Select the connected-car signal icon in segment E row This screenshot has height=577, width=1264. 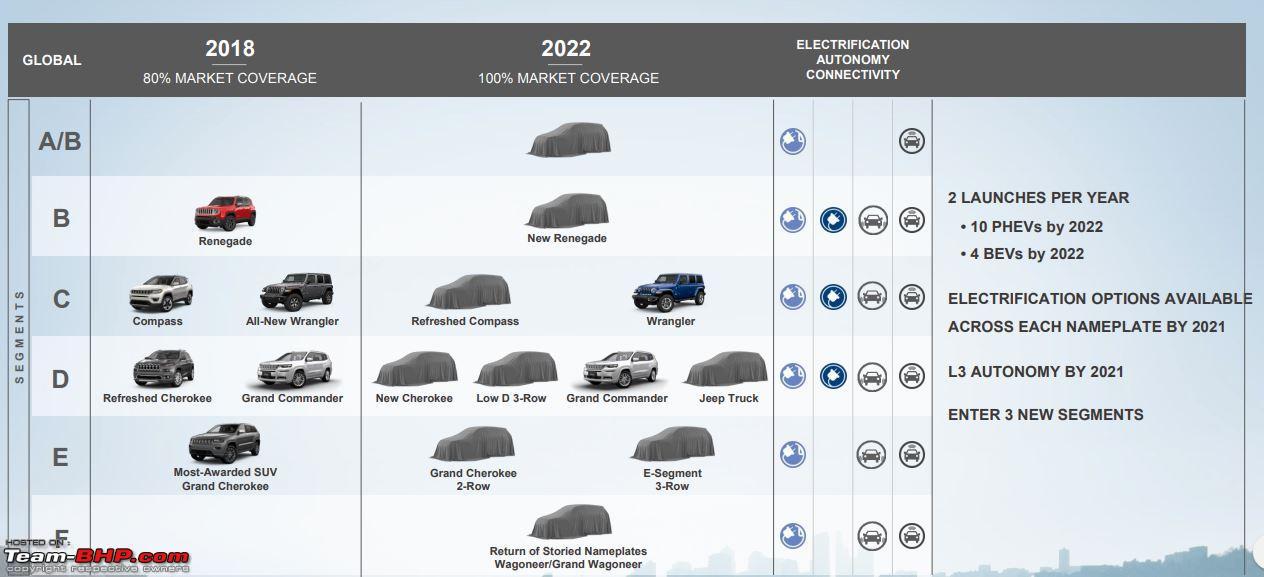[911, 455]
